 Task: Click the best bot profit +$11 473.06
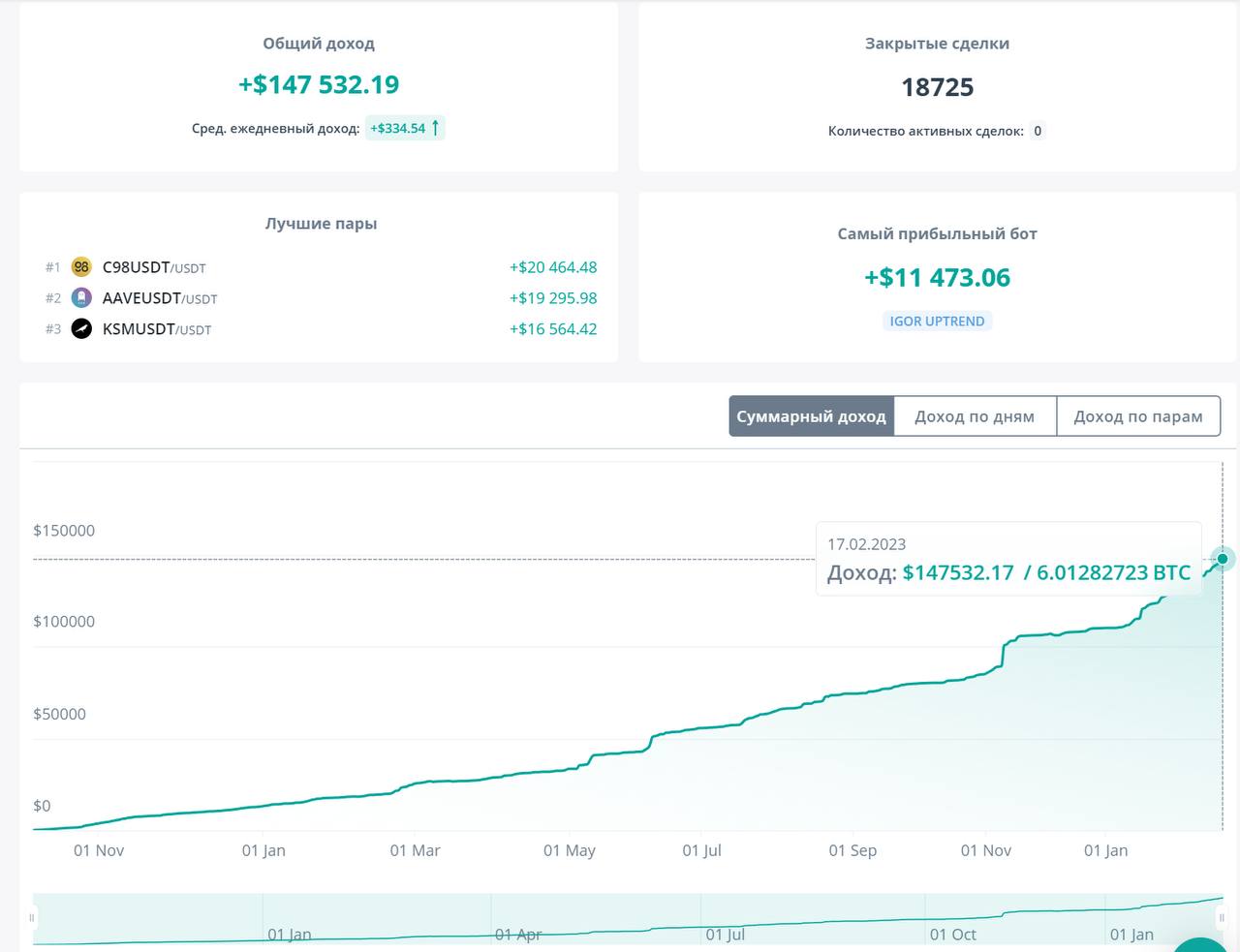click(937, 278)
